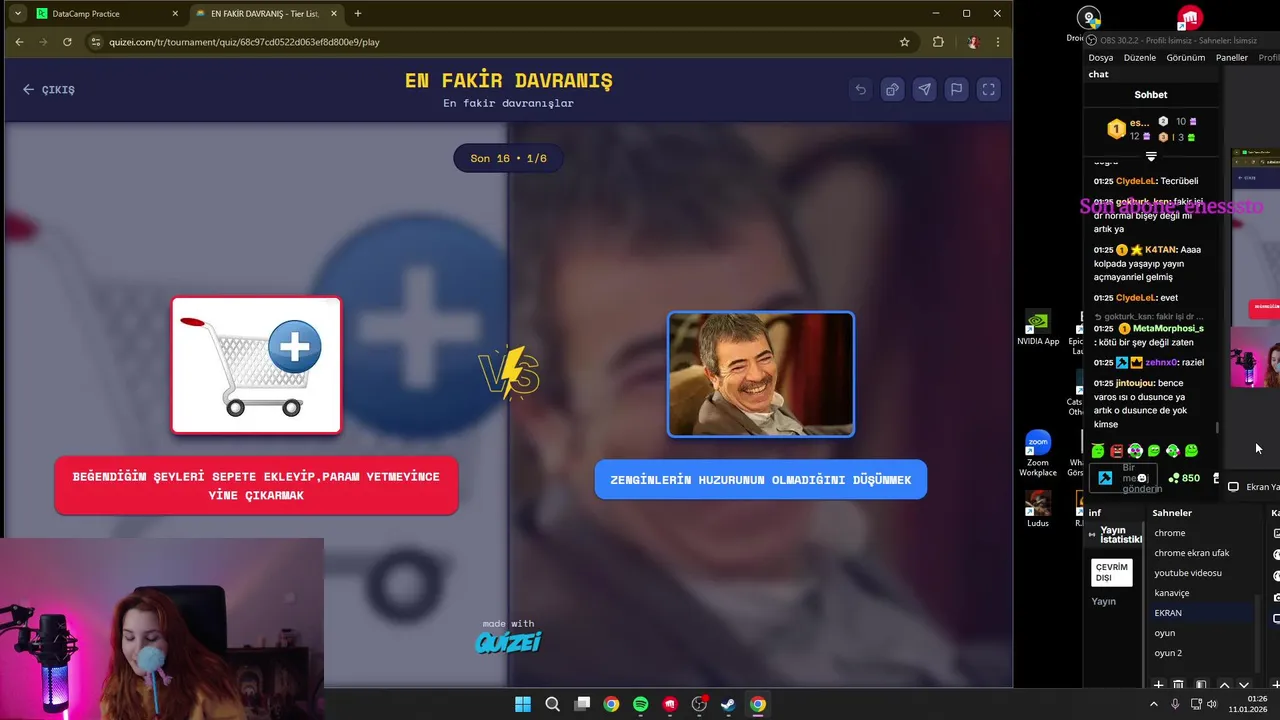The image size is (1280, 720).
Task: Click the purple sunglasses emote
Action: click(1135, 451)
